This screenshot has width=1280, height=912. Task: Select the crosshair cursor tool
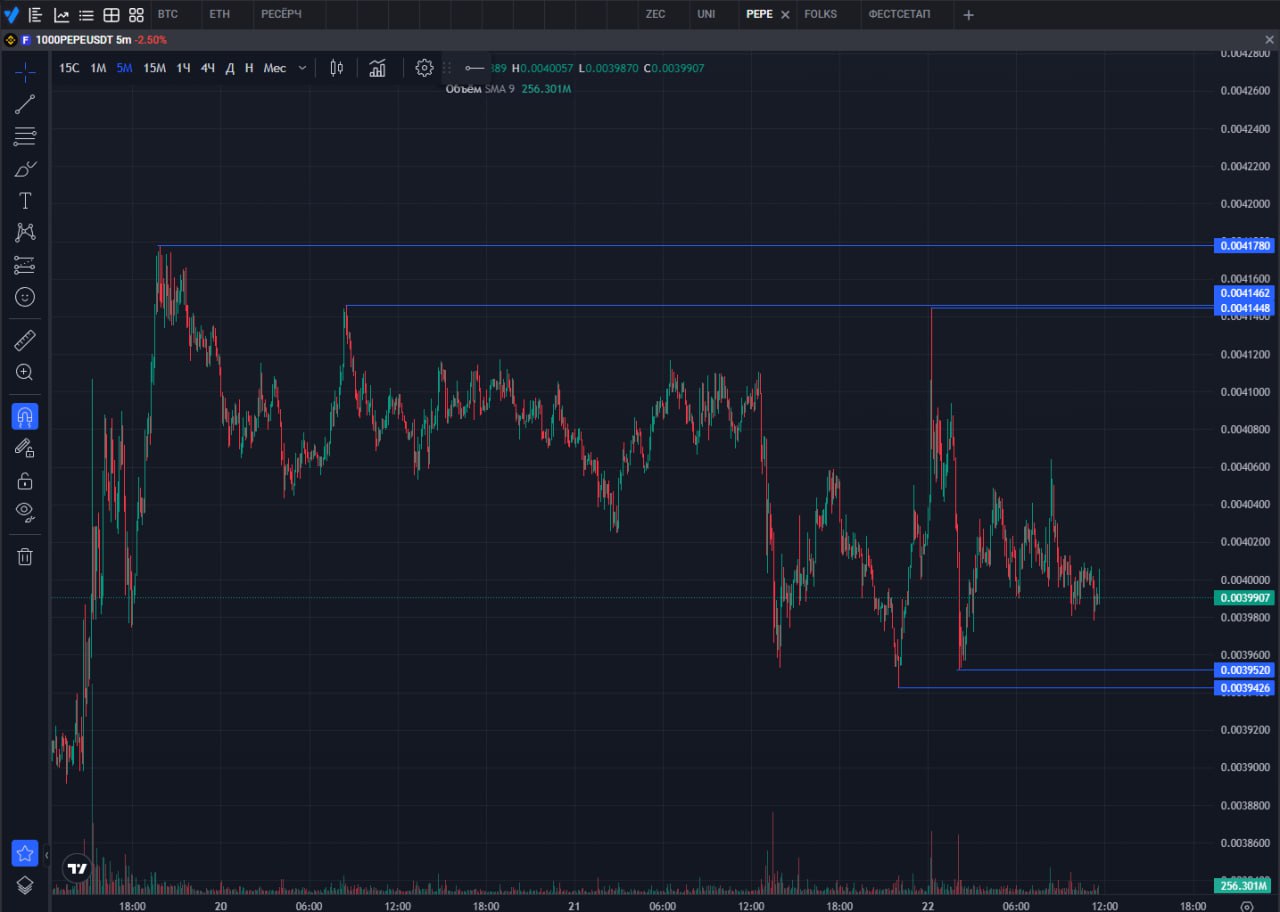click(x=25, y=72)
